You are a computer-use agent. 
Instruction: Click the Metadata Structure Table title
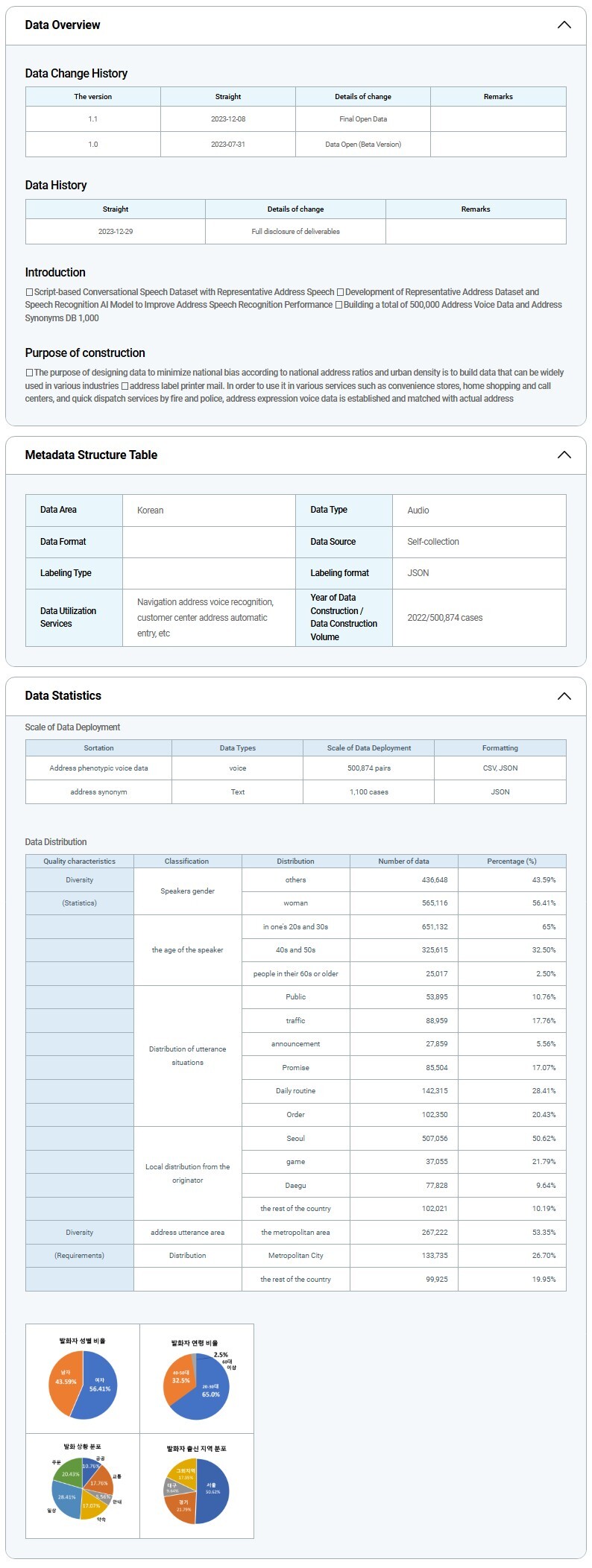tap(91, 455)
